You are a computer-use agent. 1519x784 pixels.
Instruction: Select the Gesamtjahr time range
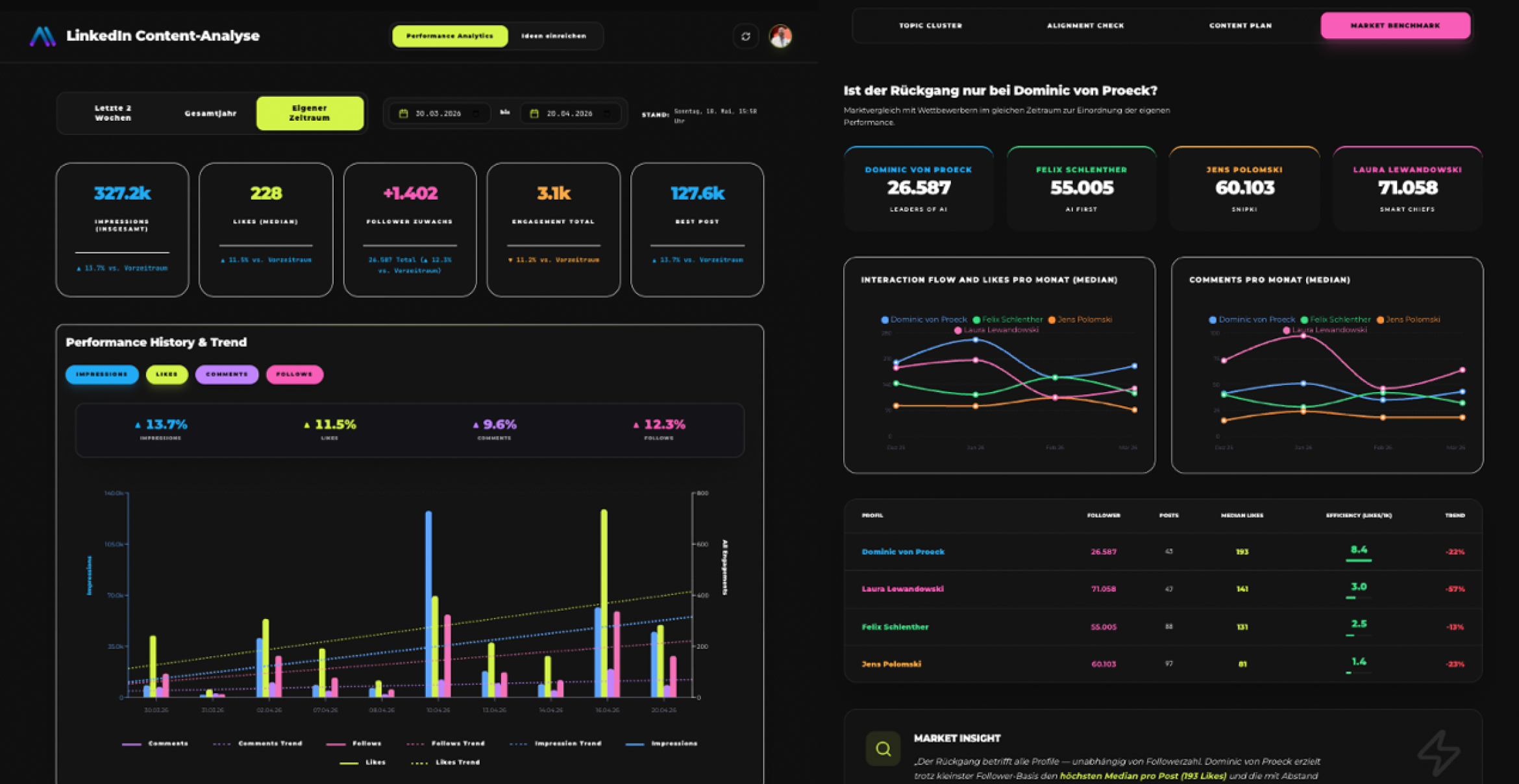click(x=210, y=113)
